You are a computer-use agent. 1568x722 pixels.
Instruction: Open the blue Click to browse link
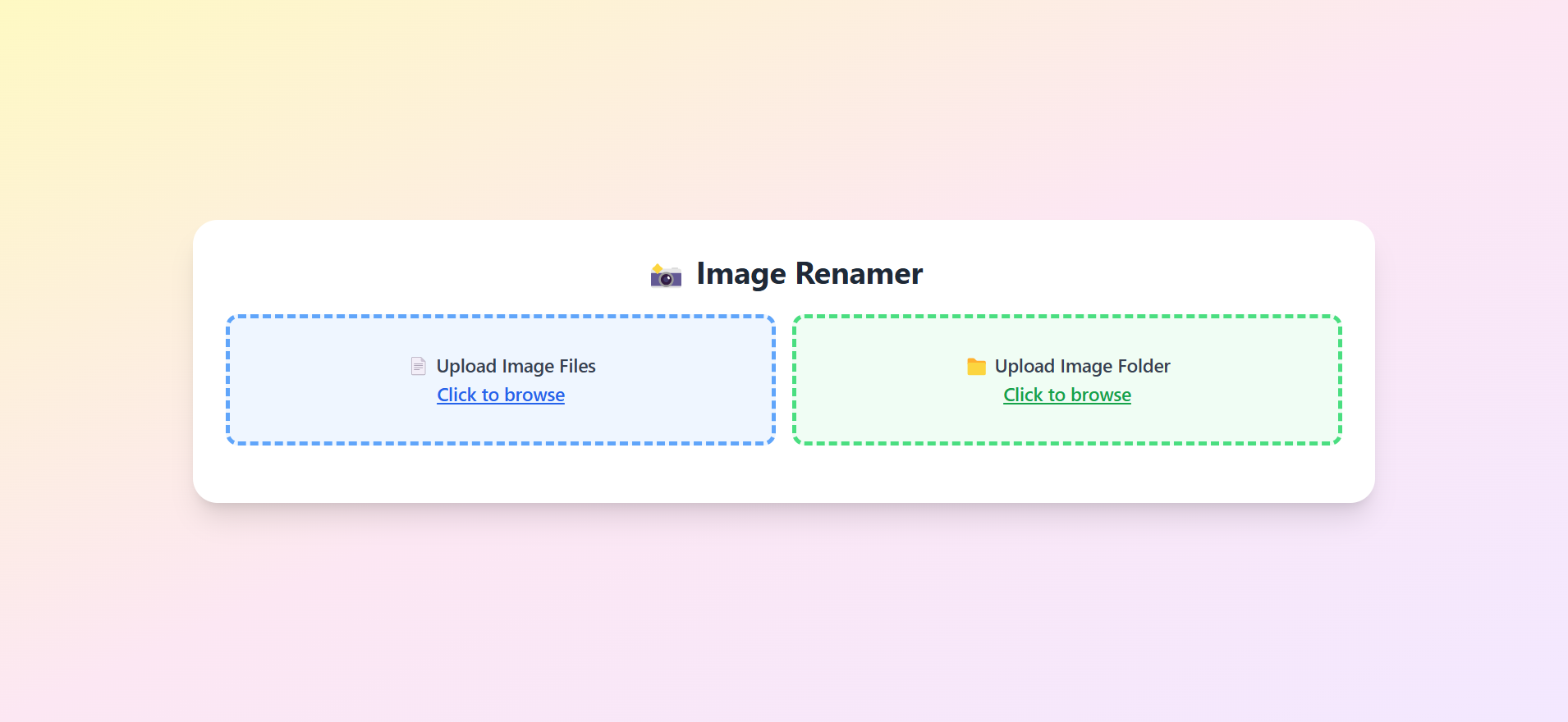coord(500,395)
